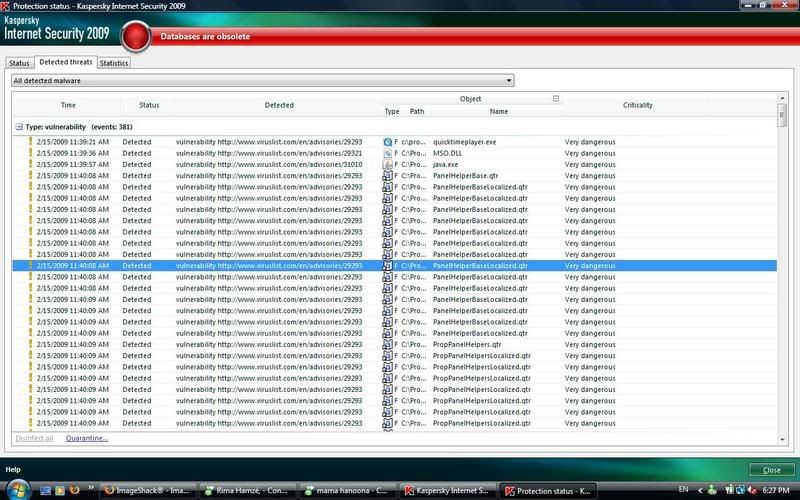Click the Windows Start orb

coord(18,490)
